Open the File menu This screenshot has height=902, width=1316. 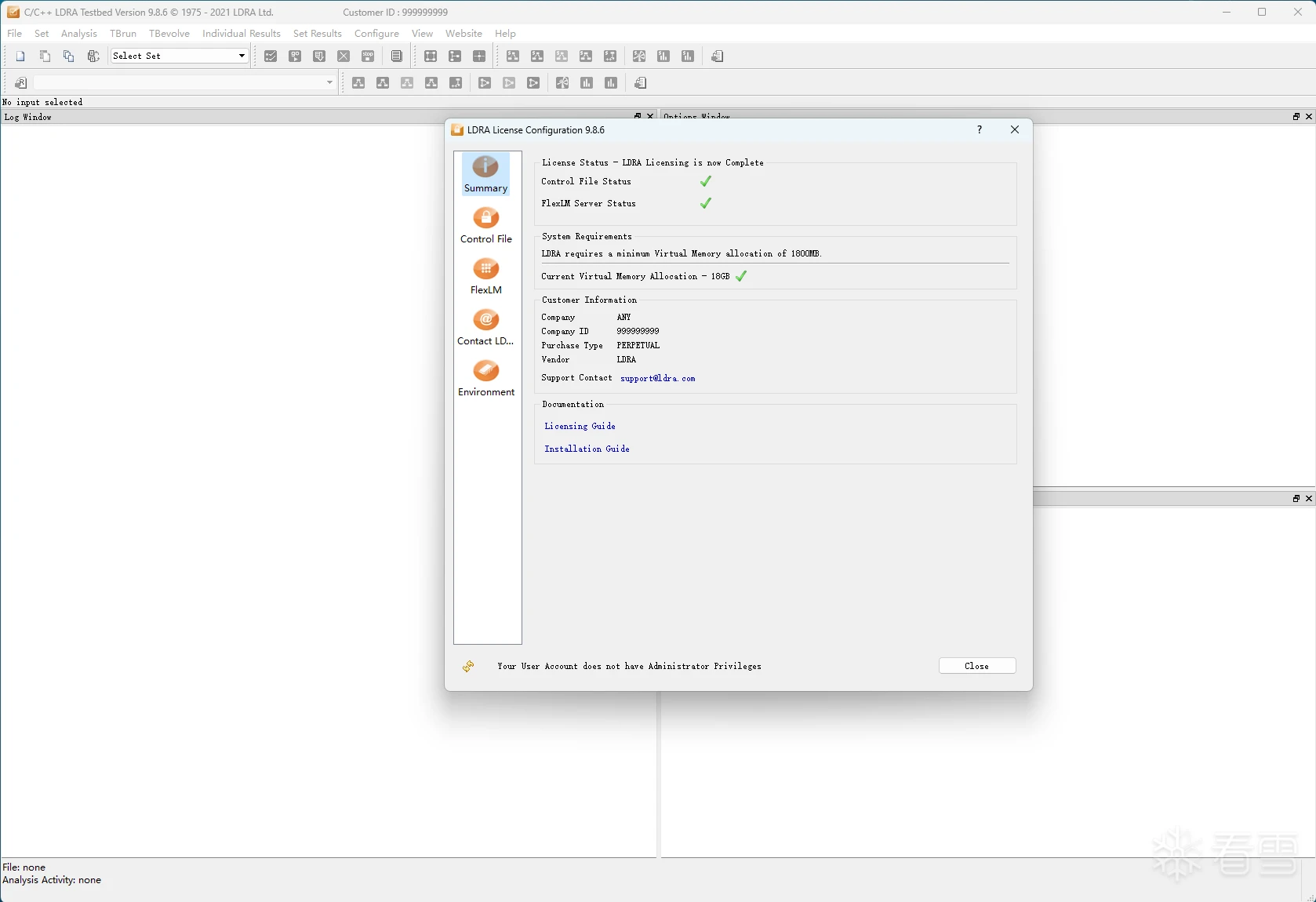(14, 34)
